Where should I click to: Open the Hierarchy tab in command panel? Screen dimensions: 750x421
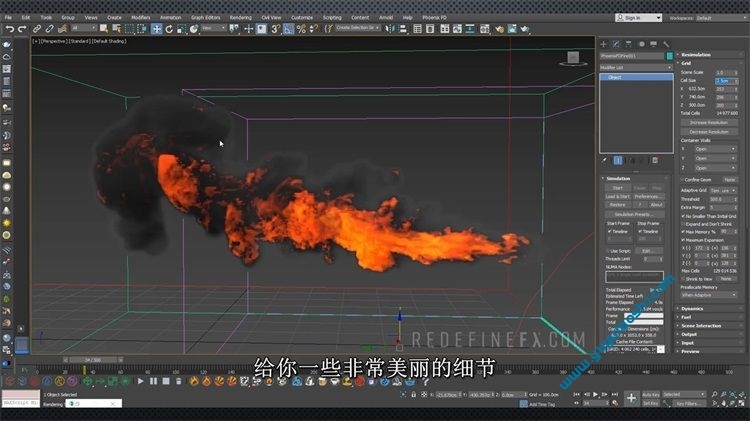(x=629, y=44)
